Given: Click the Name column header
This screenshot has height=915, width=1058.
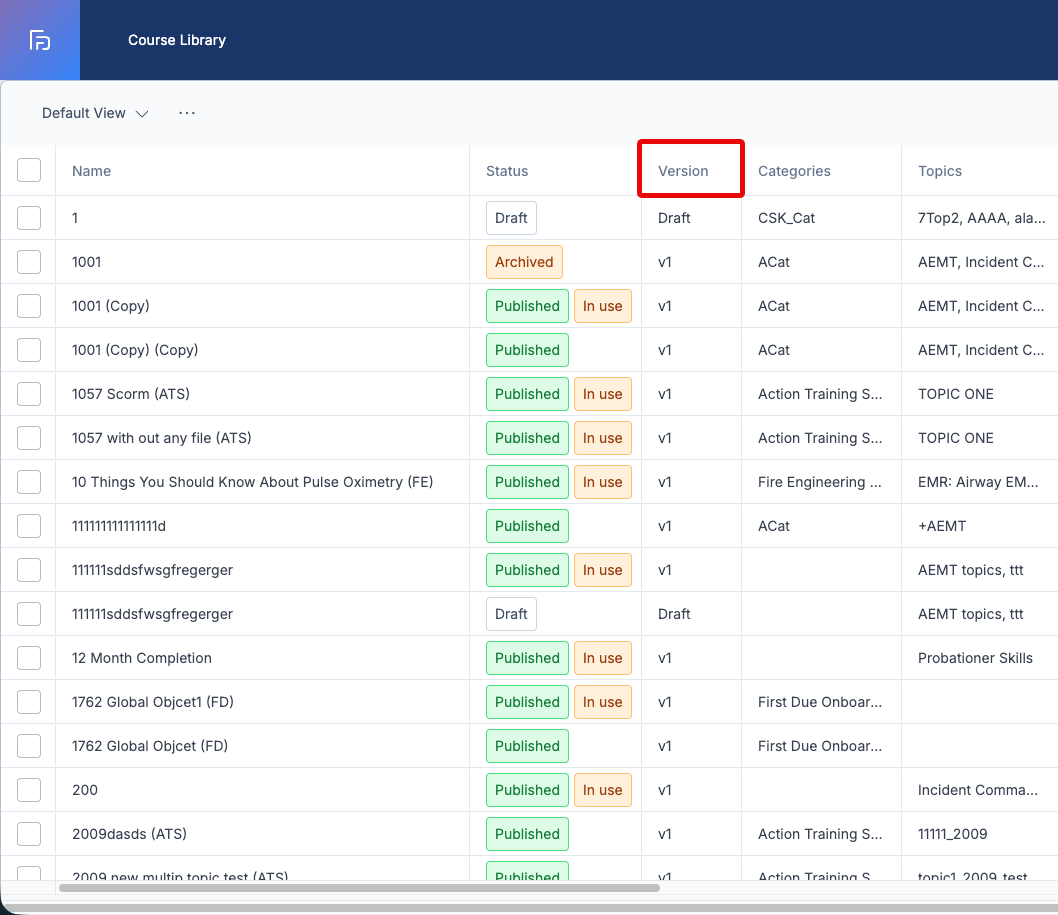Looking at the screenshot, I should click(91, 171).
